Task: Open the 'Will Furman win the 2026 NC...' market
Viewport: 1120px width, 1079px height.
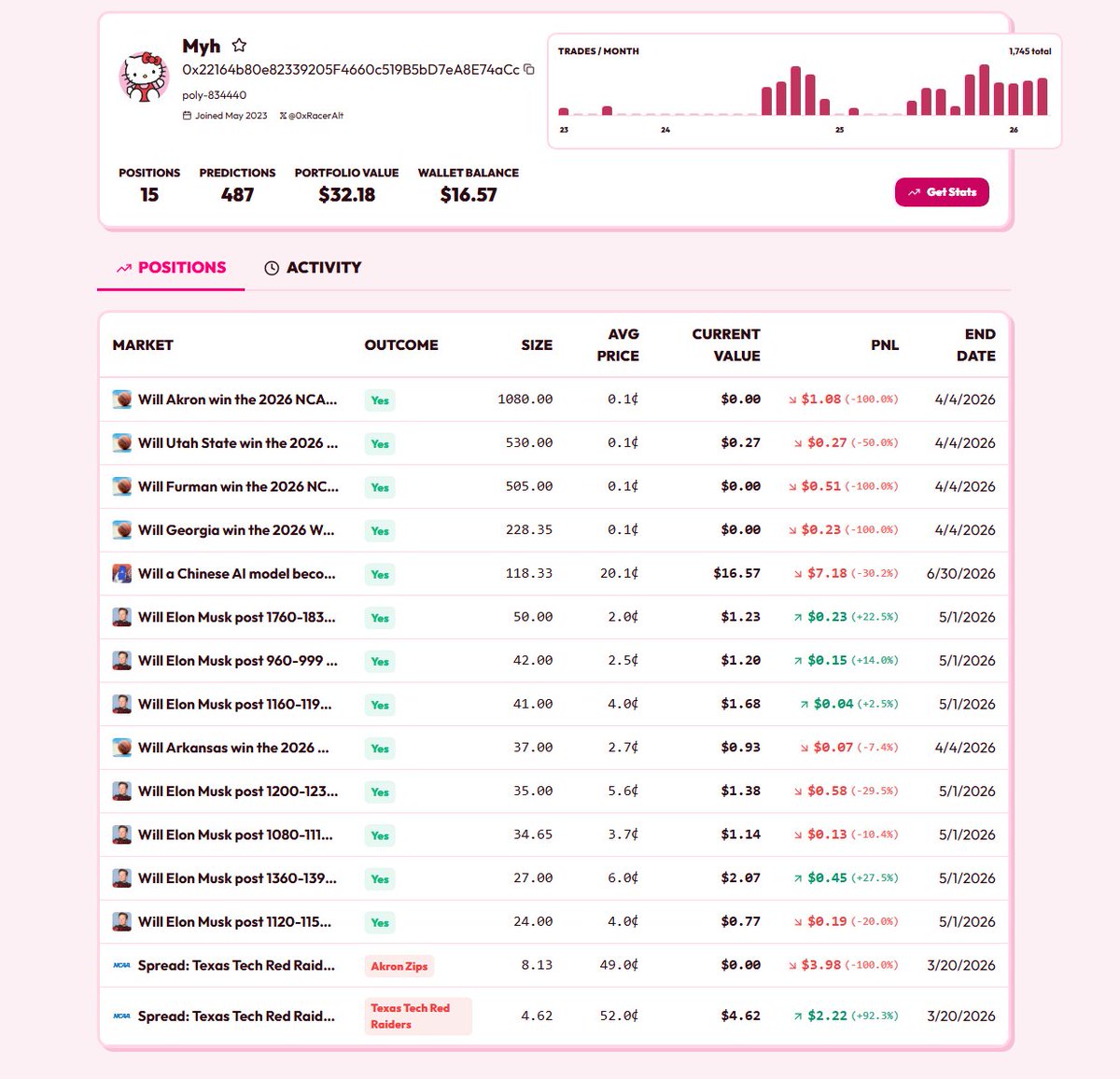Action: point(238,486)
